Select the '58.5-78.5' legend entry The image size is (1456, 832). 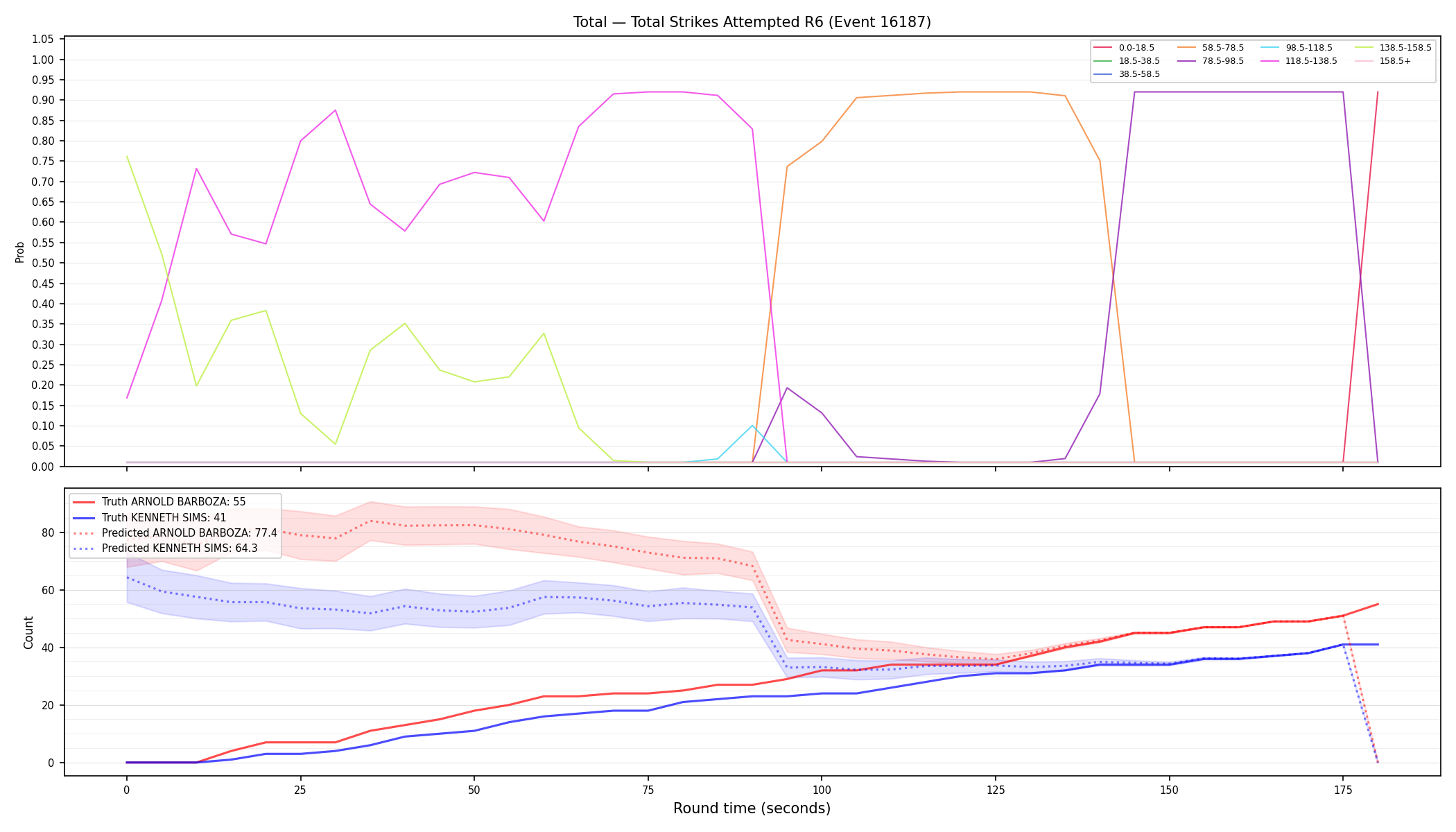point(1211,48)
